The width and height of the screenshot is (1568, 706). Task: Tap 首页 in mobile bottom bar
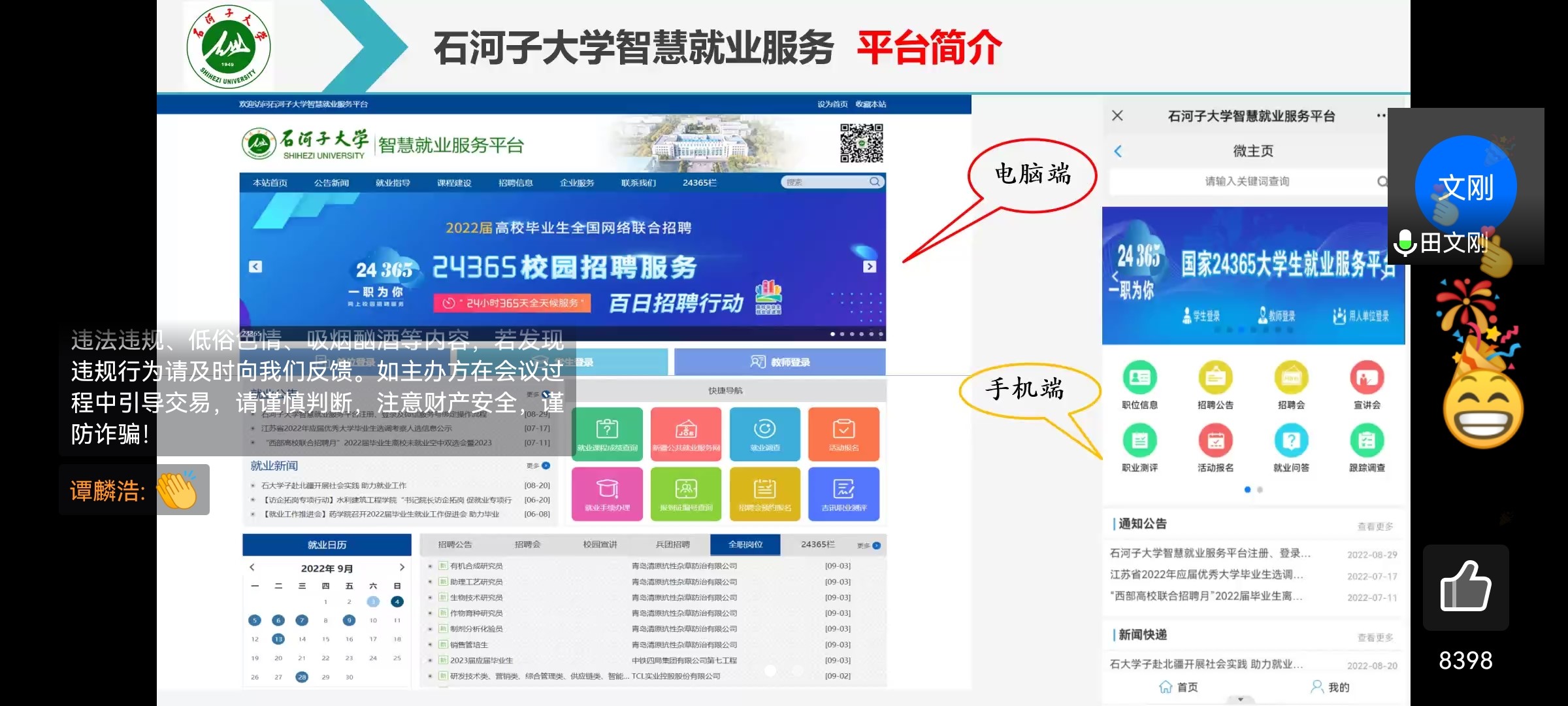(x=1179, y=687)
